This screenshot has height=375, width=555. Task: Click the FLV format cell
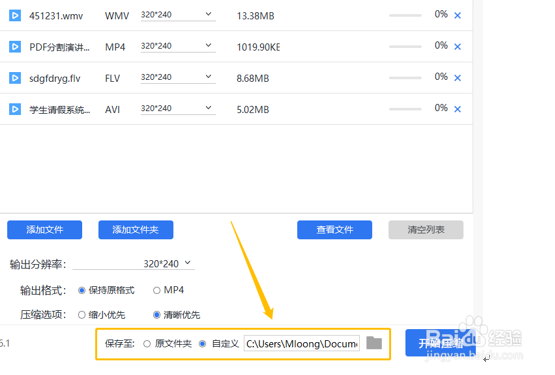tap(113, 78)
